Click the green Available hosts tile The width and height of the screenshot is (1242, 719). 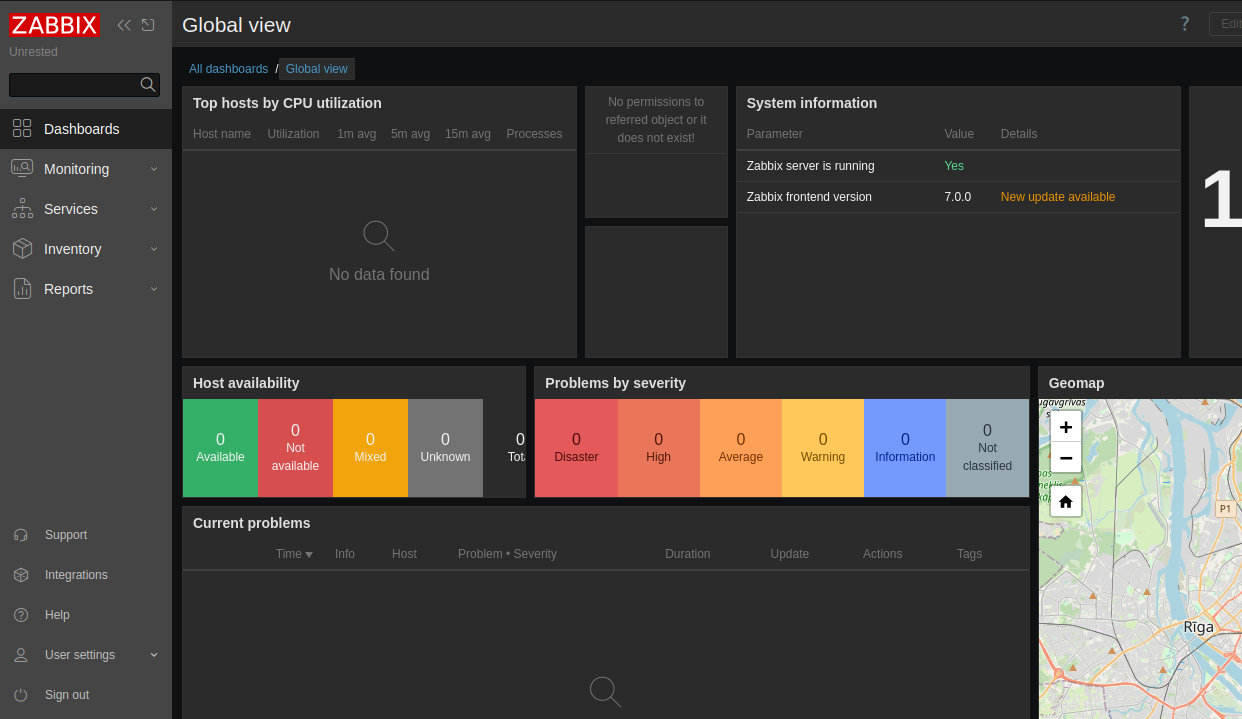click(220, 448)
